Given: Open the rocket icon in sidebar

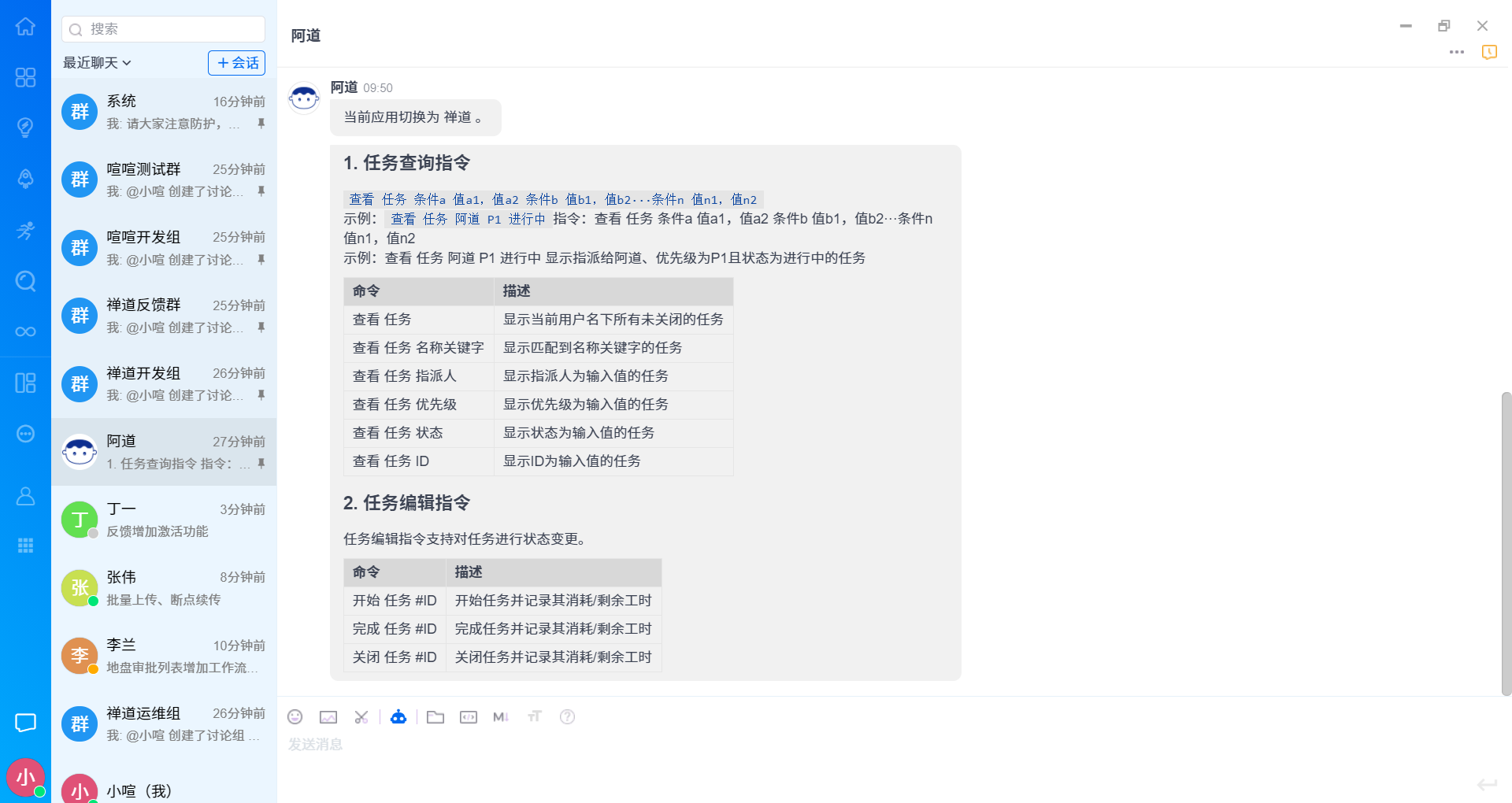Looking at the screenshot, I should (x=25, y=179).
